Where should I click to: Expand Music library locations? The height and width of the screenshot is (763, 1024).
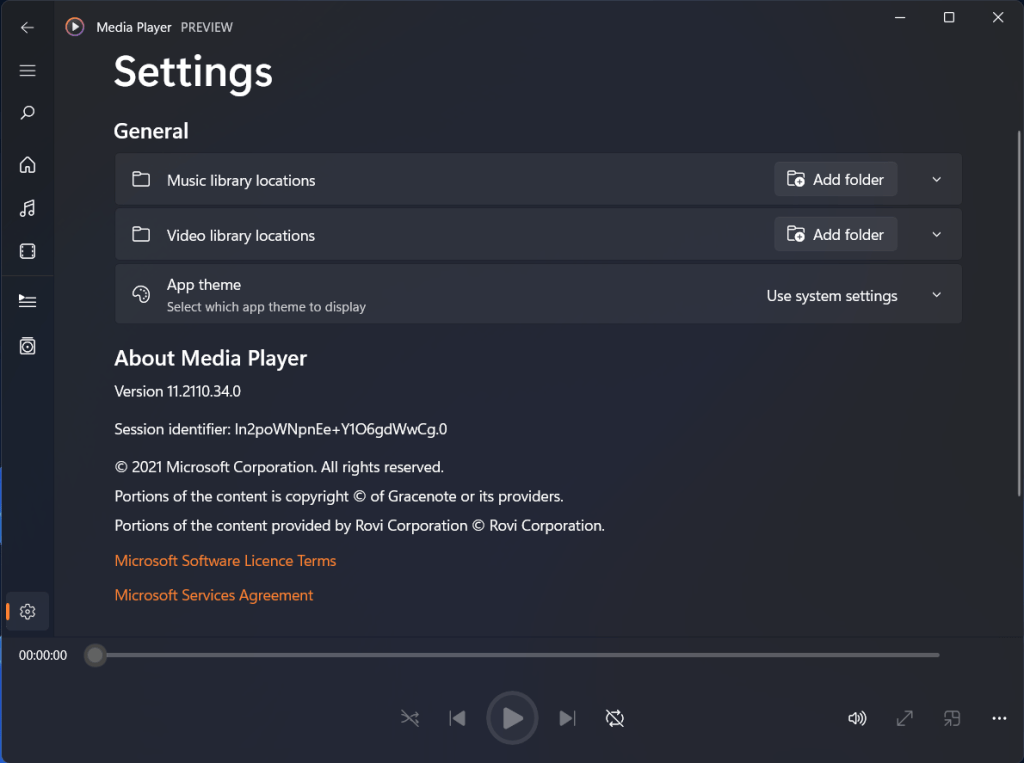[x=936, y=179]
